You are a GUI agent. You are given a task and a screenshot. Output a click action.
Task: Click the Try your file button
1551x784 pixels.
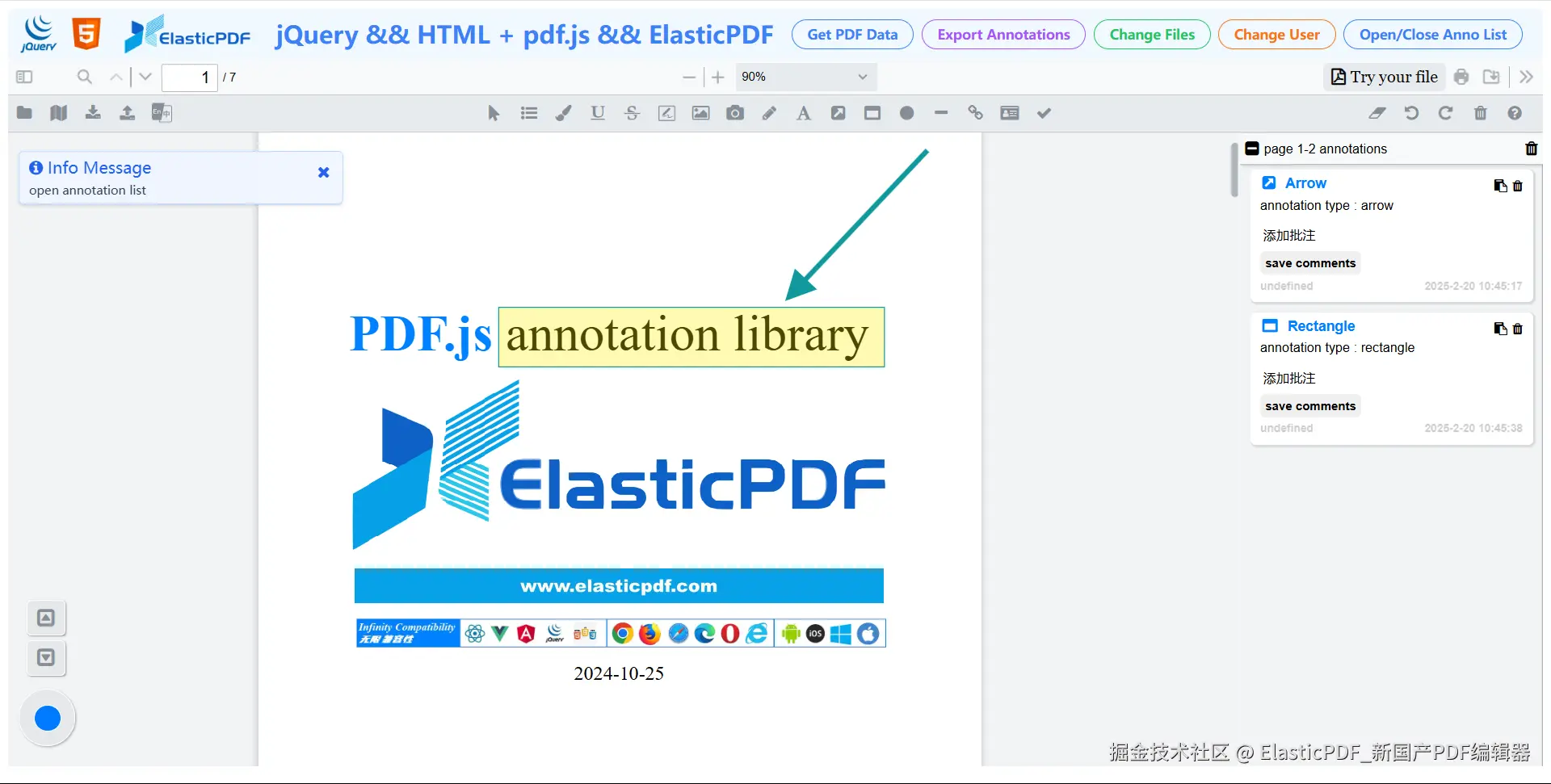pos(1385,77)
